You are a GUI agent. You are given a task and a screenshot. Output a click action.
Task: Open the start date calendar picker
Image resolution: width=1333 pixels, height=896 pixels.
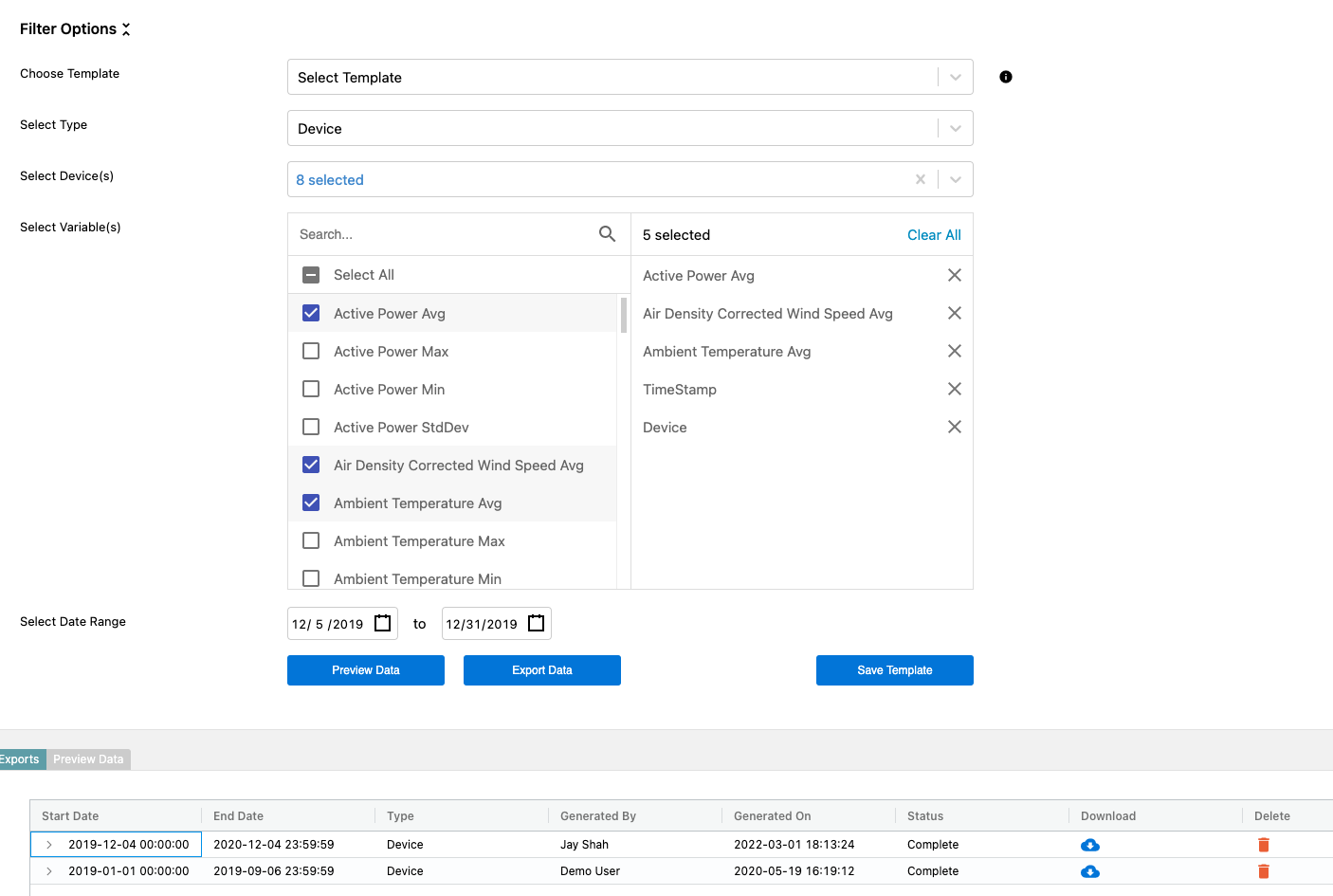click(x=383, y=623)
